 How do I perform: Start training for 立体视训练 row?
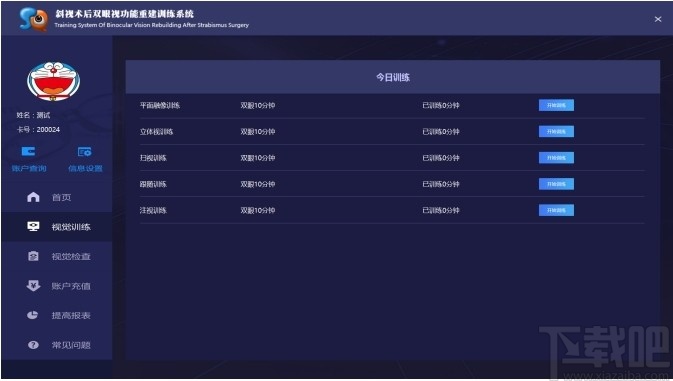point(556,131)
